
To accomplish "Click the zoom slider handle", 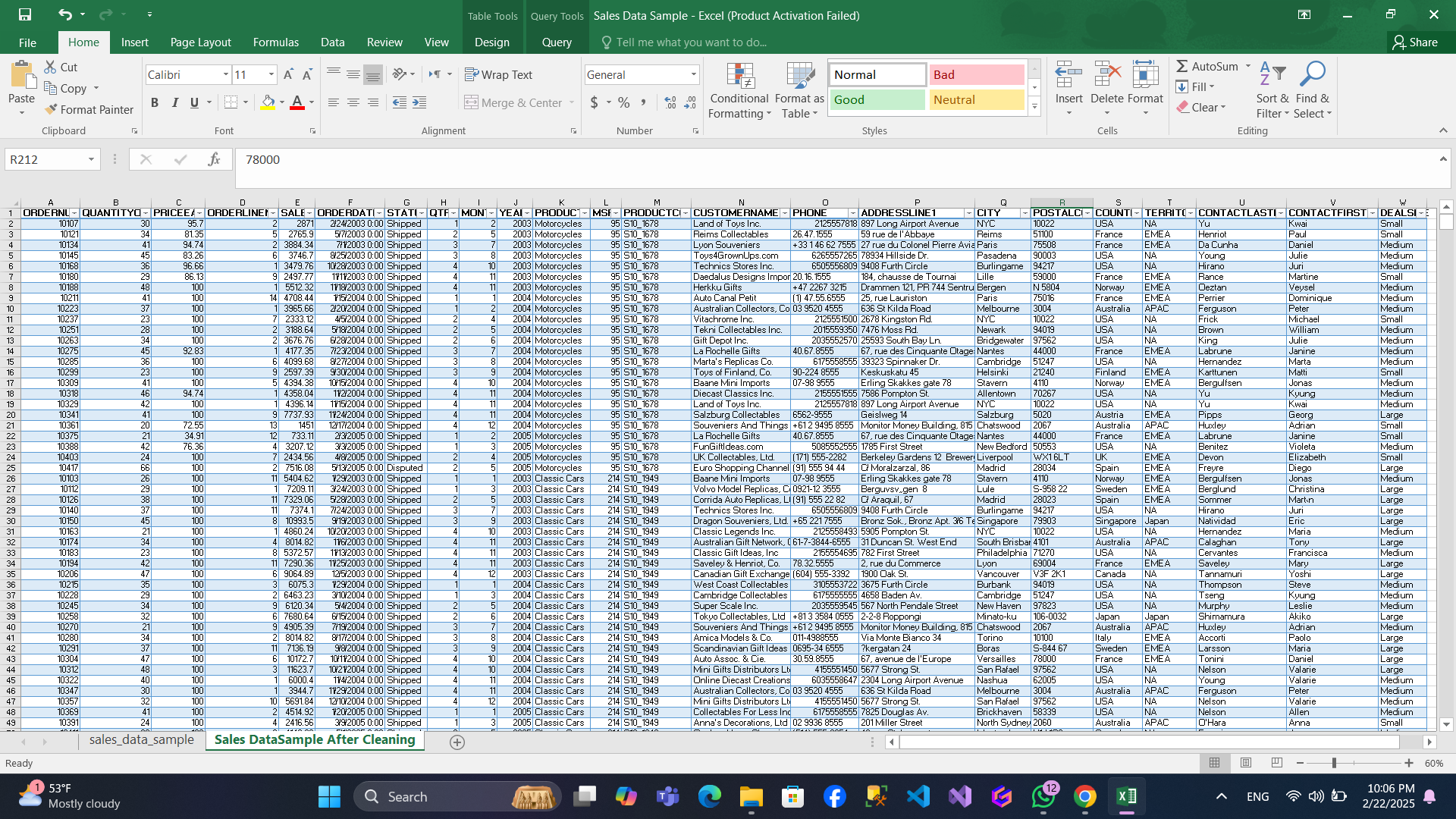I will point(1334,763).
